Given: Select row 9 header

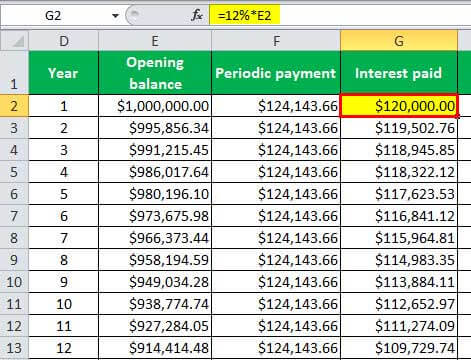Looking at the screenshot, I should click(14, 260).
